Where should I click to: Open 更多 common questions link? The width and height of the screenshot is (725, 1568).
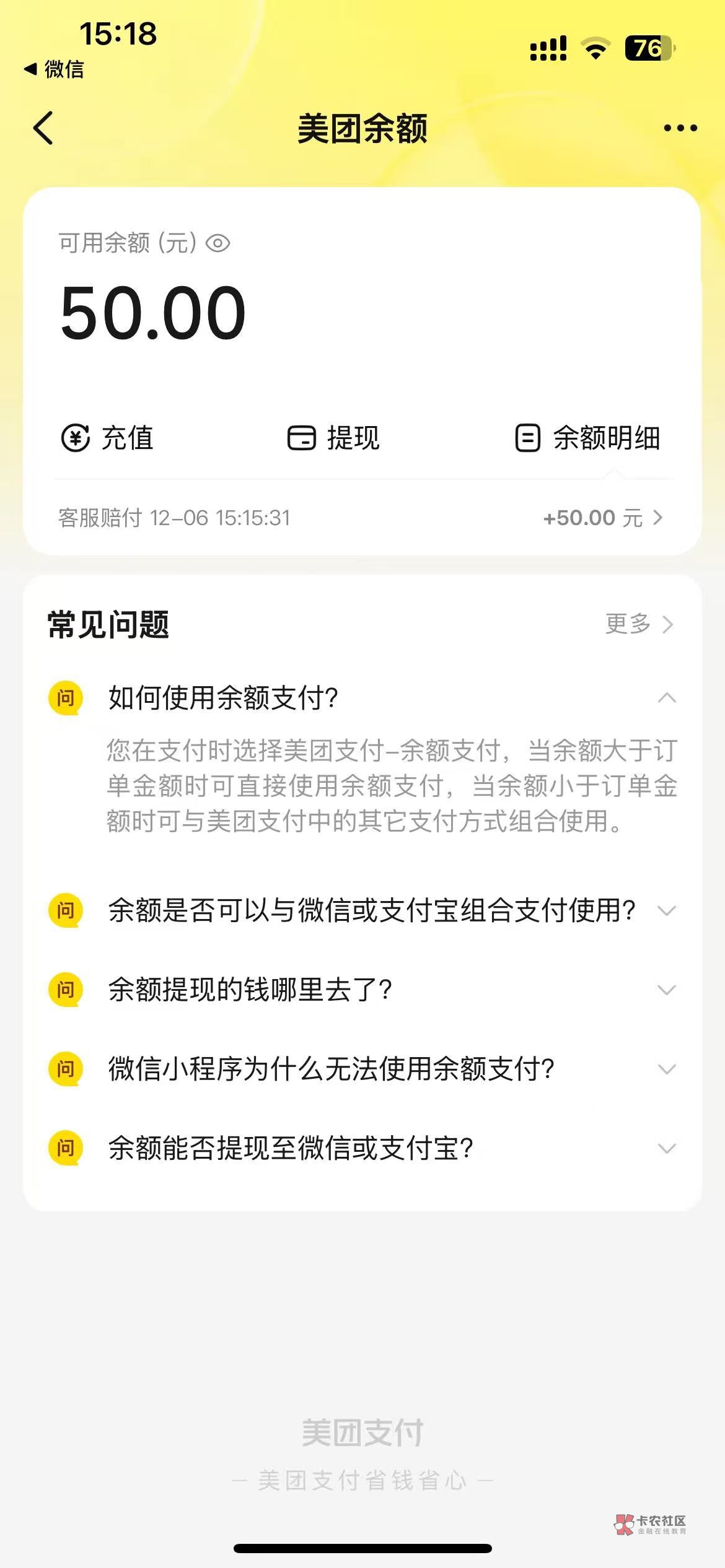pos(638,624)
